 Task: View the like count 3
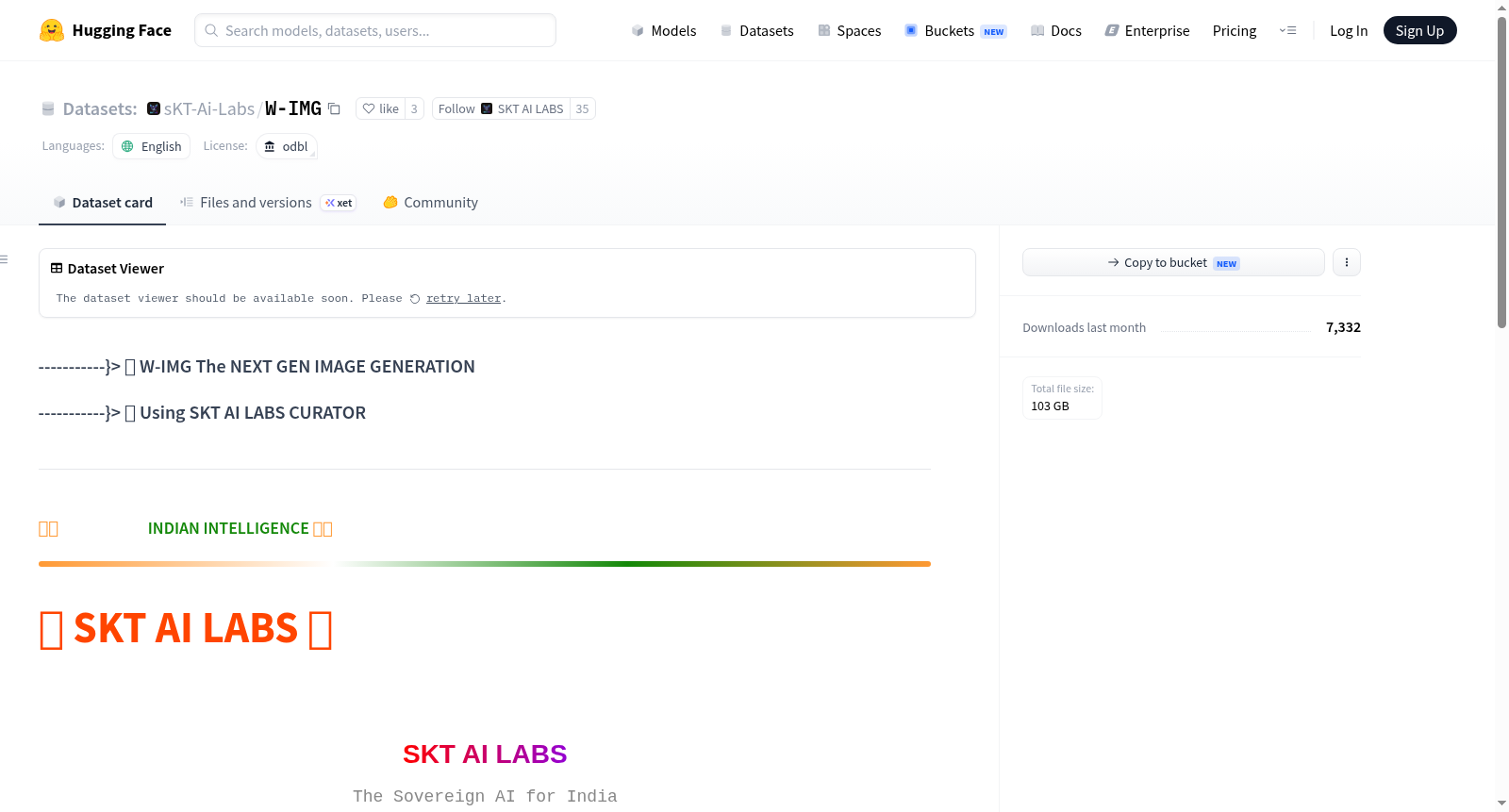pos(414,108)
